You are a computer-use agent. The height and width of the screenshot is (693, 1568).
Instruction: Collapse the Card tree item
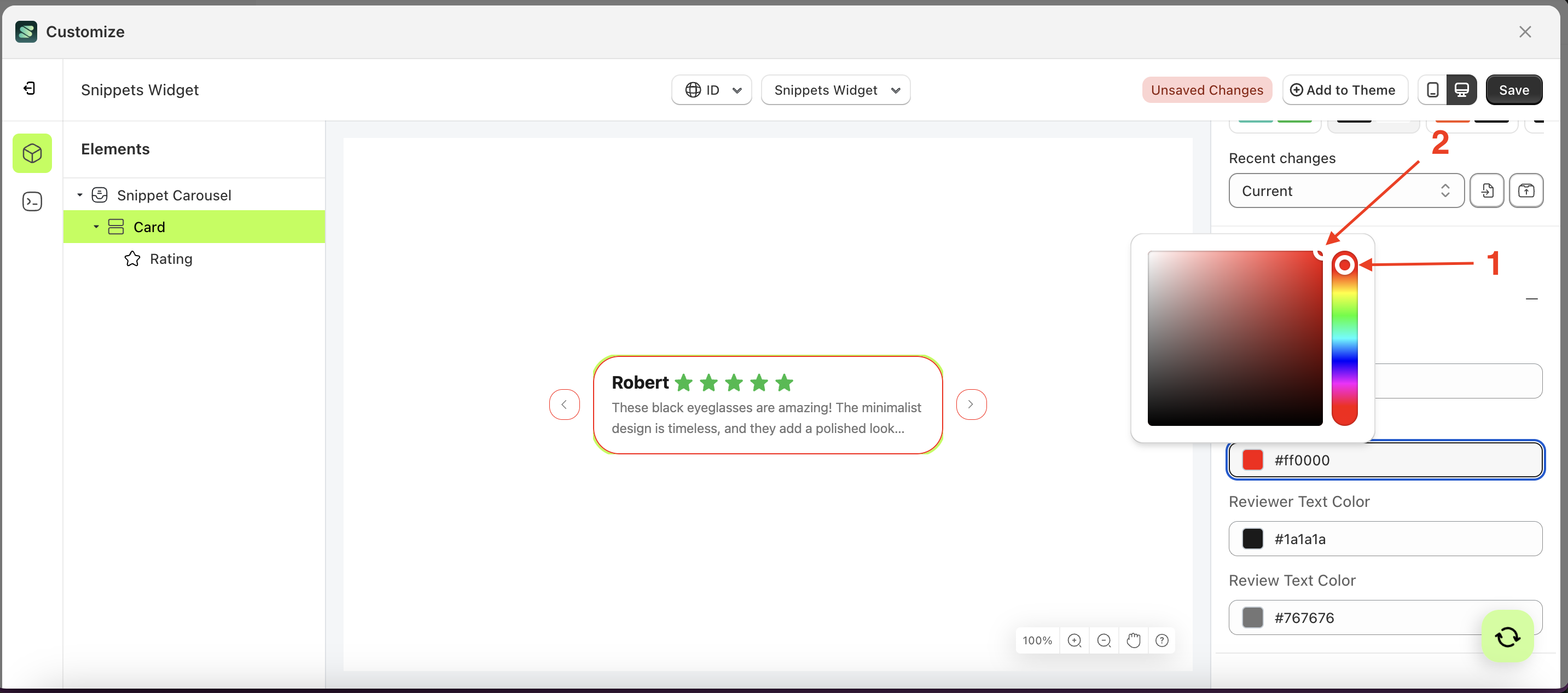click(x=96, y=227)
